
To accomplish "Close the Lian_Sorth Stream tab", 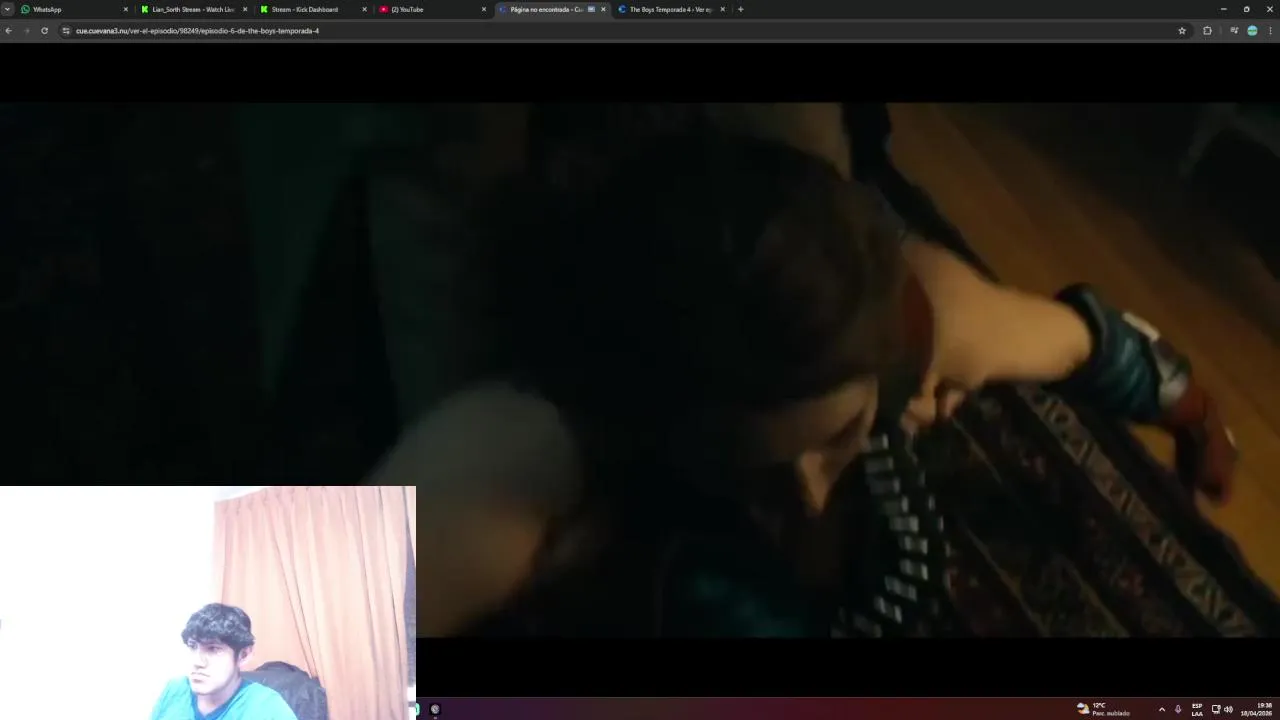I will [245, 9].
